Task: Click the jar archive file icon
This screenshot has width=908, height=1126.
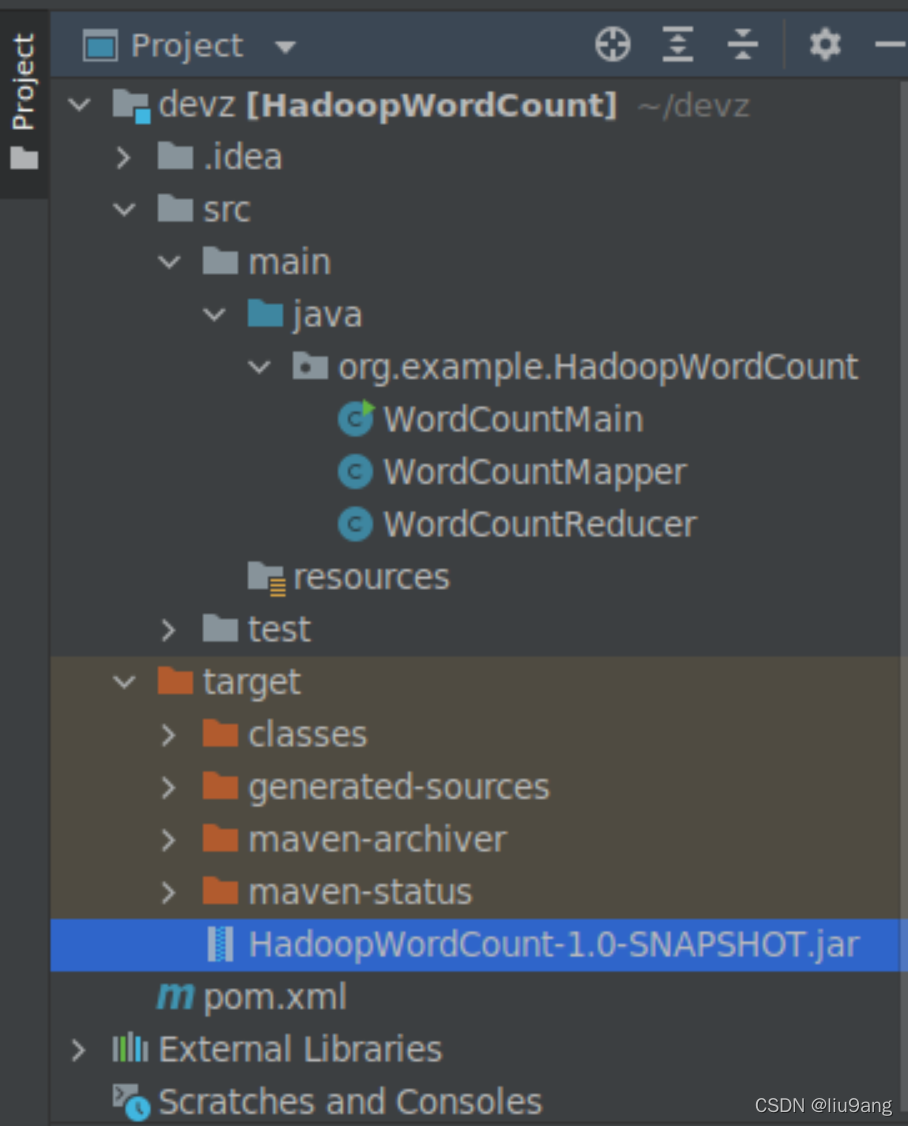Action: (221, 944)
